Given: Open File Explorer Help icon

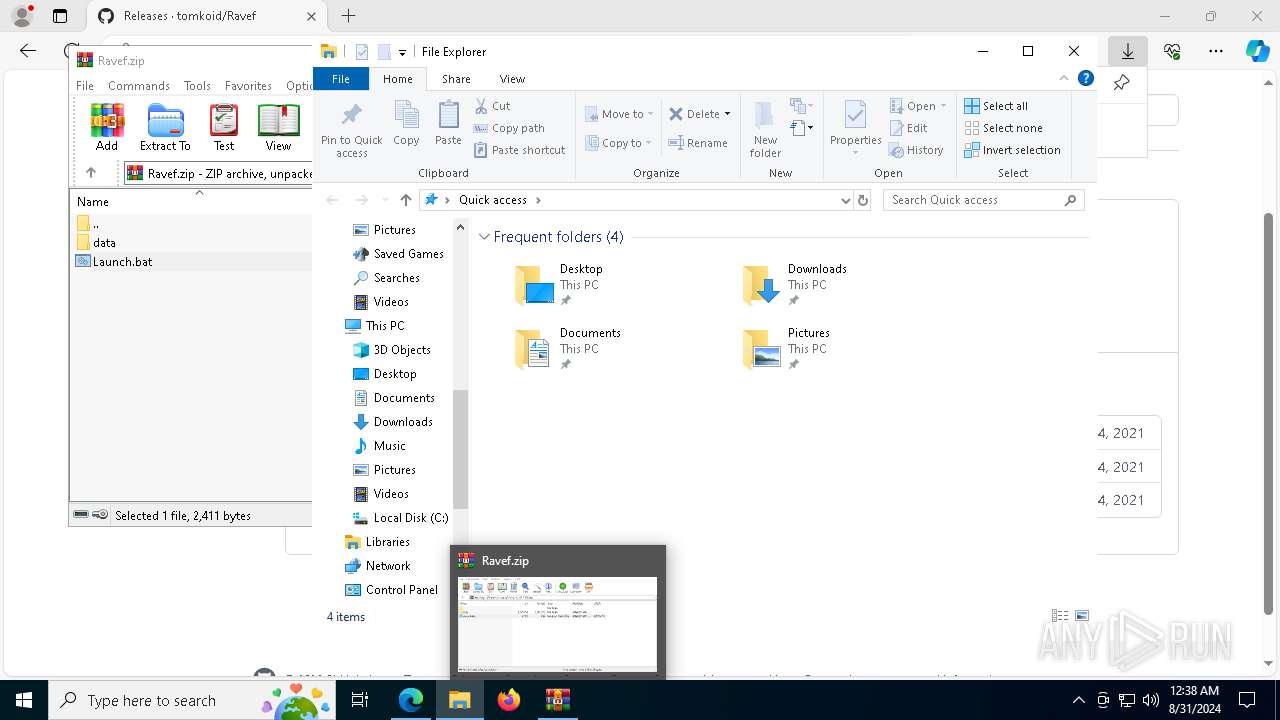Looking at the screenshot, I should pyautogui.click(x=1086, y=79).
